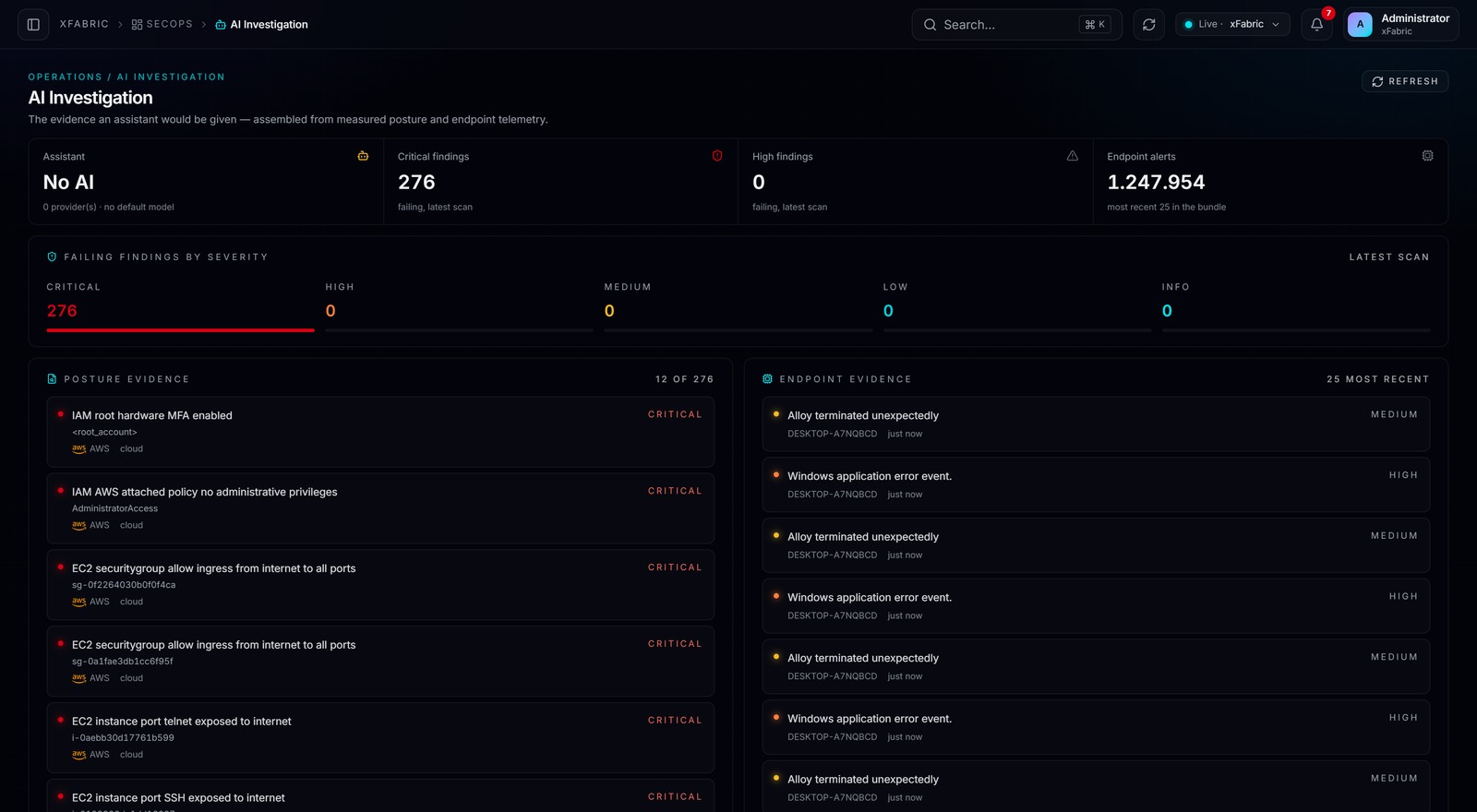The width and height of the screenshot is (1477, 812).
Task: Open notifications bell icon
Action: point(1316,25)
